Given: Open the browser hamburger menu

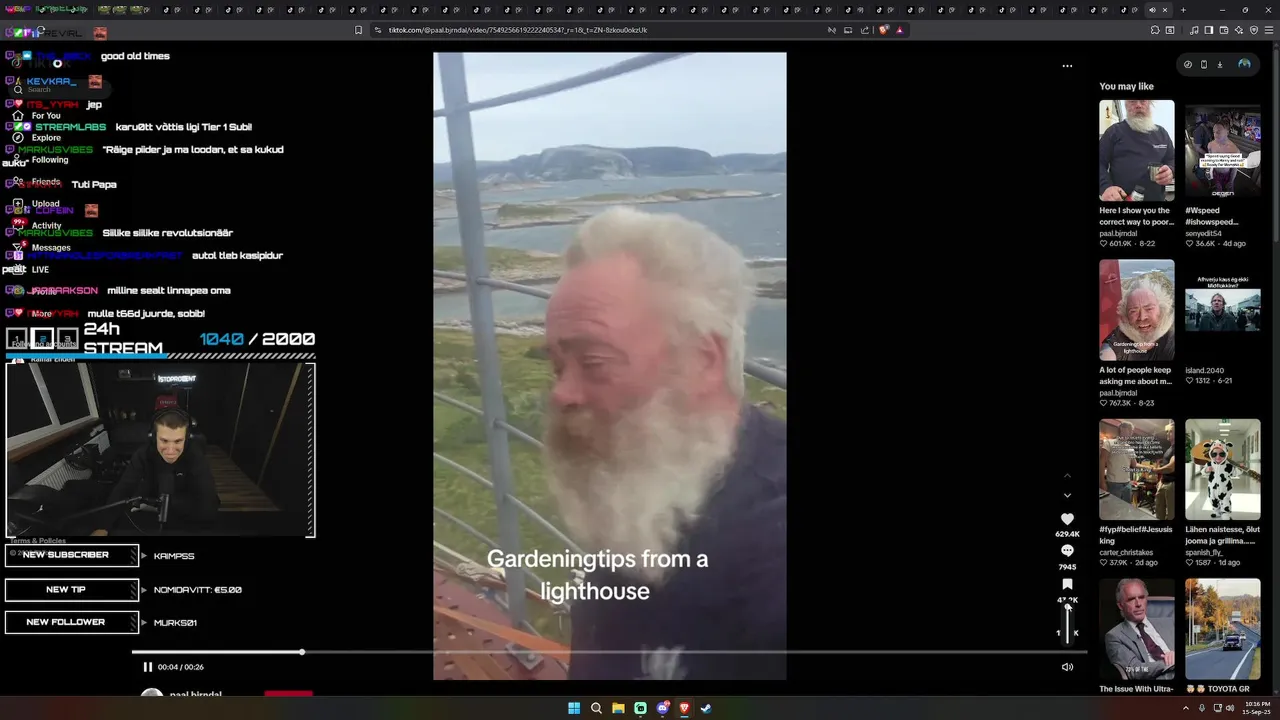Looking at the screenshot, I should pyautogui.click(x=1269, y=30).
